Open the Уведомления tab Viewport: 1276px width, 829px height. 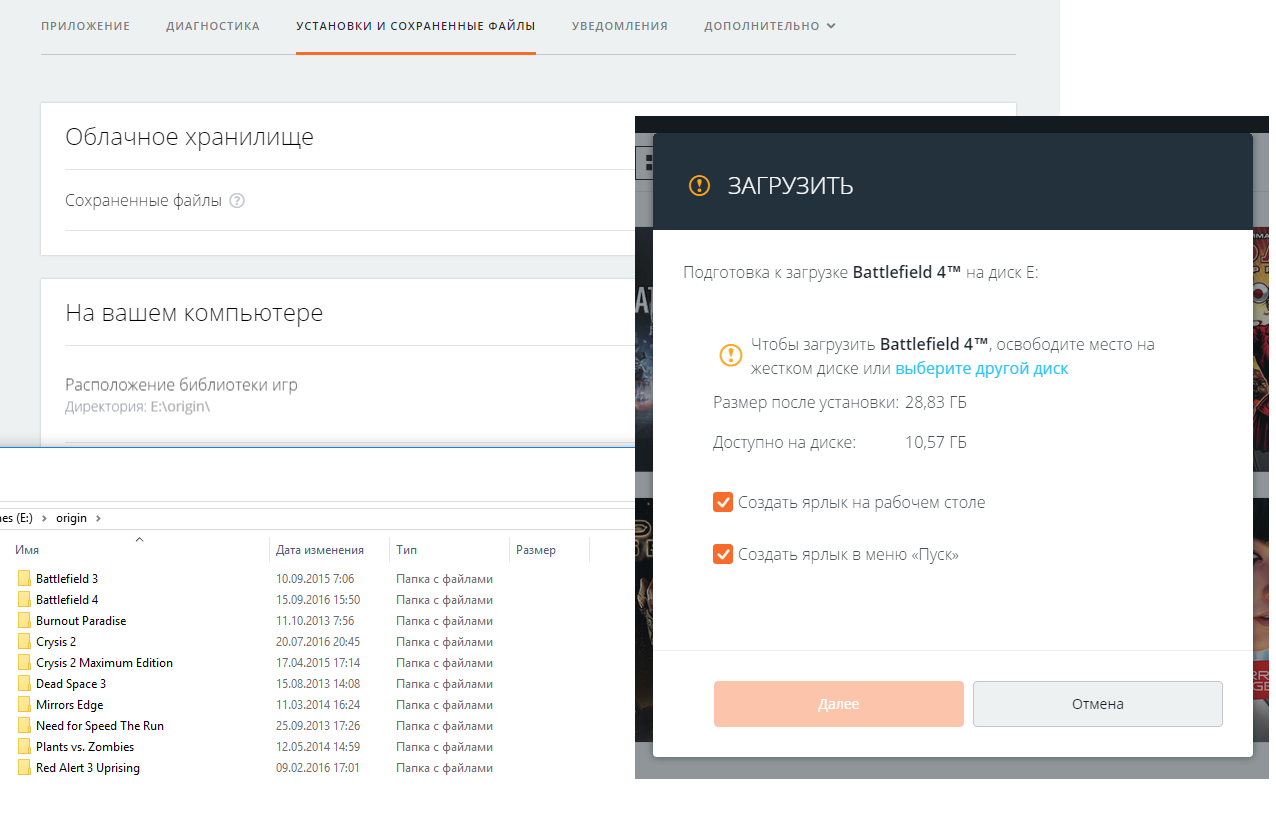620,26
